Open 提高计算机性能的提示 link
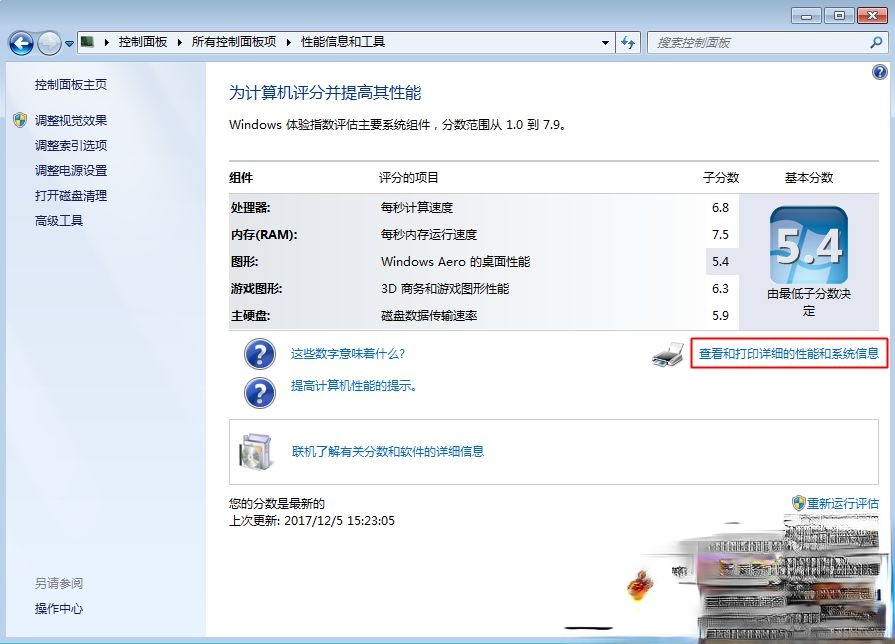Screen dimensions: 895x644 point(354,386)
